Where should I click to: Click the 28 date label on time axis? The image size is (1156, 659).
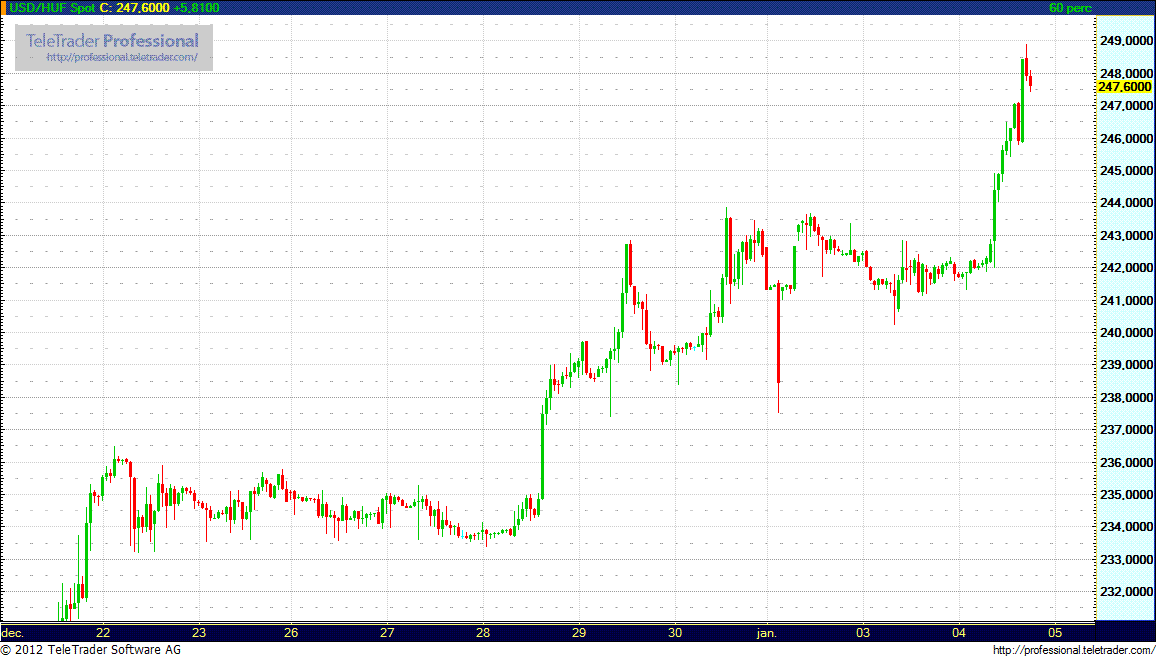pos(483,632)
